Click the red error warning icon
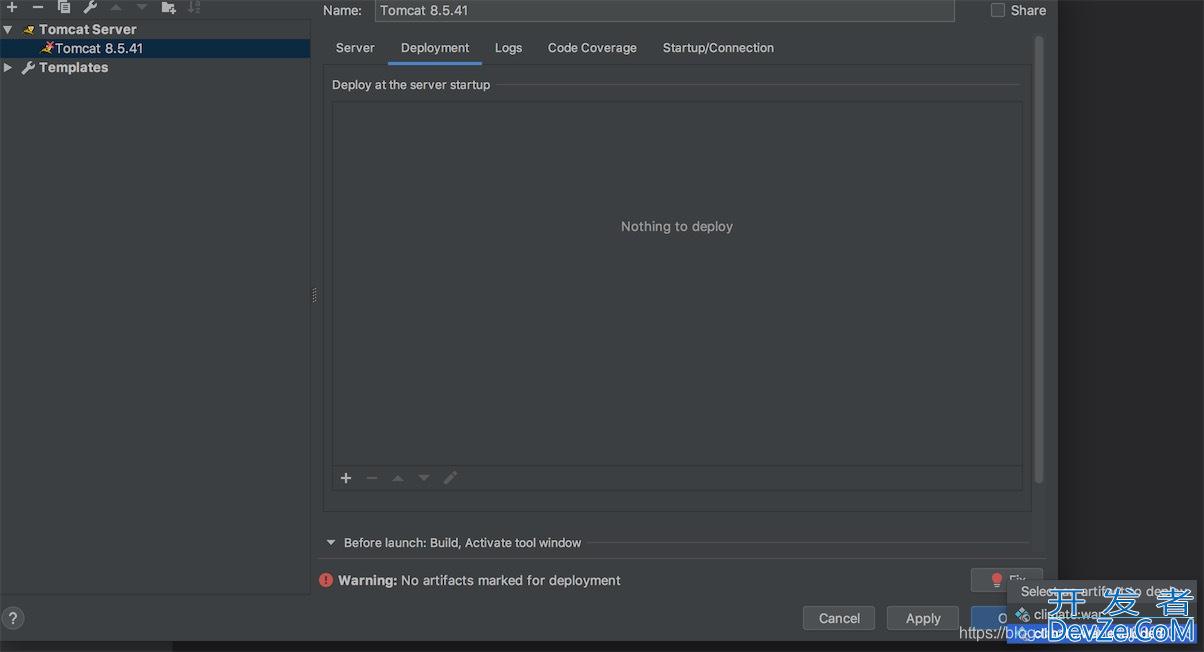1204x652 pixels. [x=326, y=580]
